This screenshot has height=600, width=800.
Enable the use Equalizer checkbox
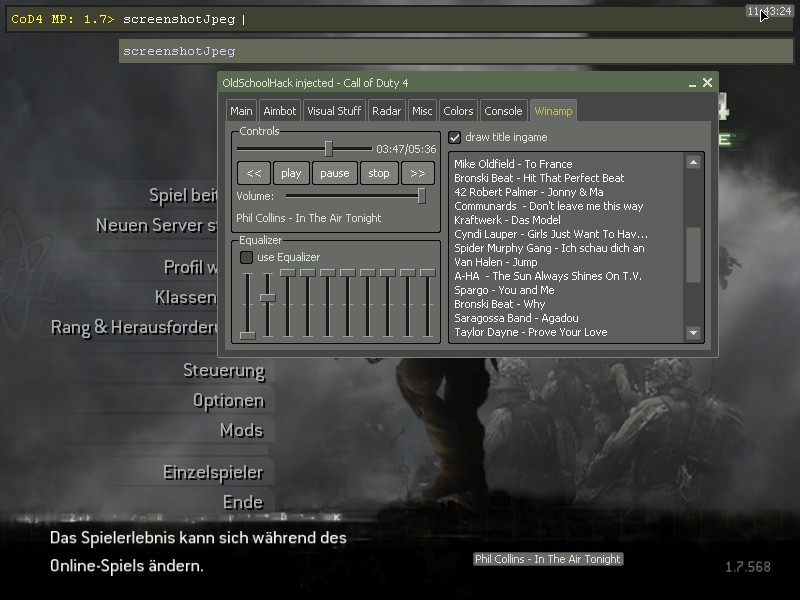(x=246, y=257)
